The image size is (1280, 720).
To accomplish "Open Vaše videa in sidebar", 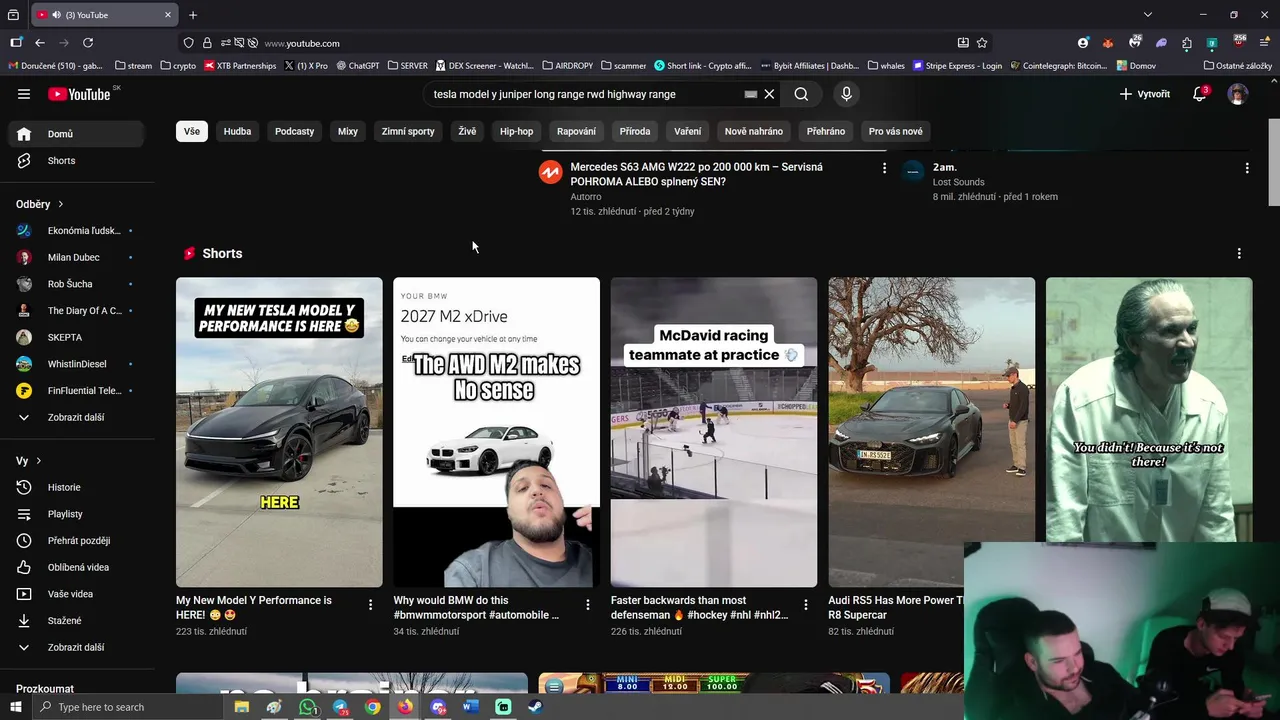I will point(77,594).
